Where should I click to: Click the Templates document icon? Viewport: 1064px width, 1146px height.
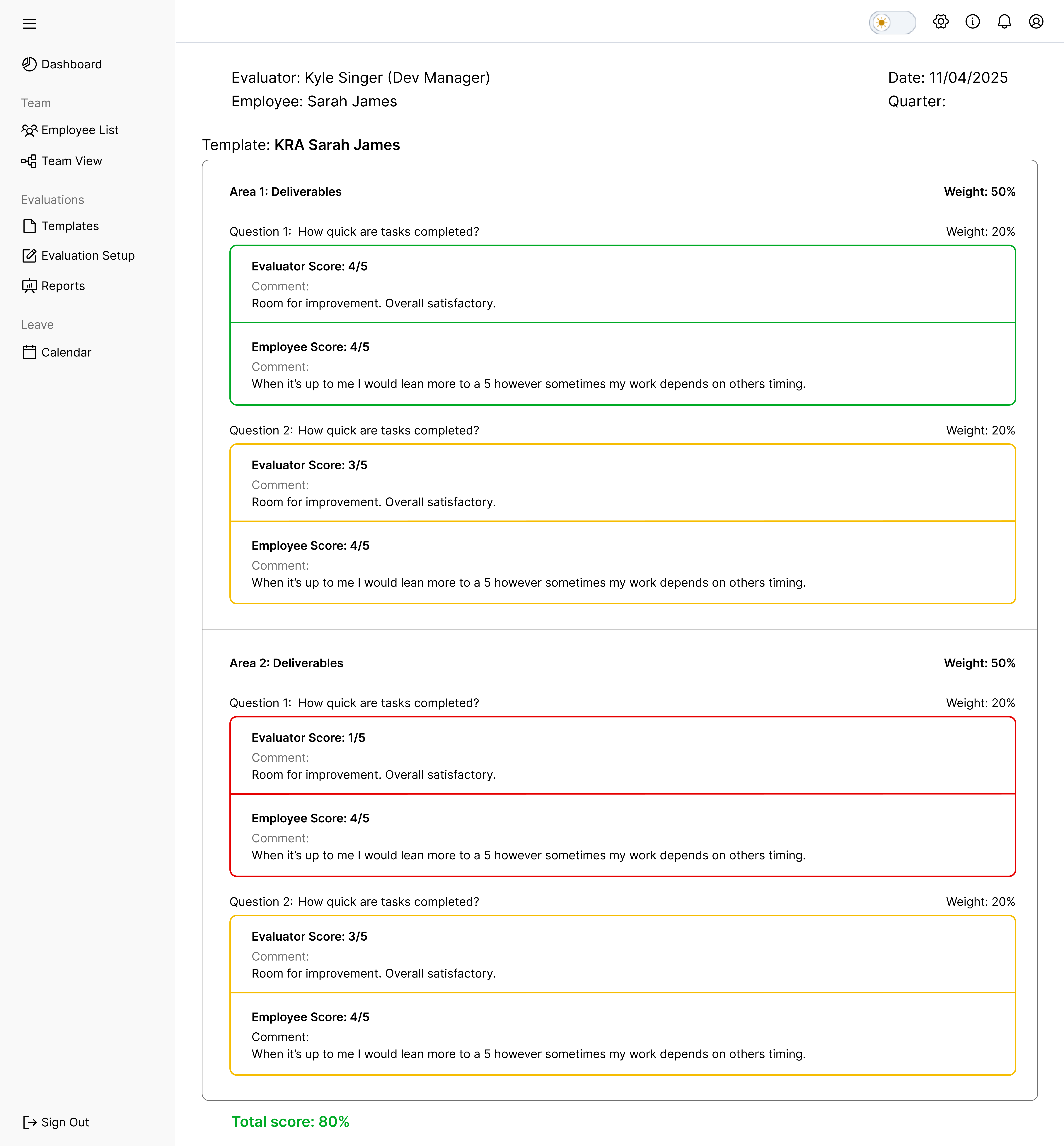coord(29,226)
